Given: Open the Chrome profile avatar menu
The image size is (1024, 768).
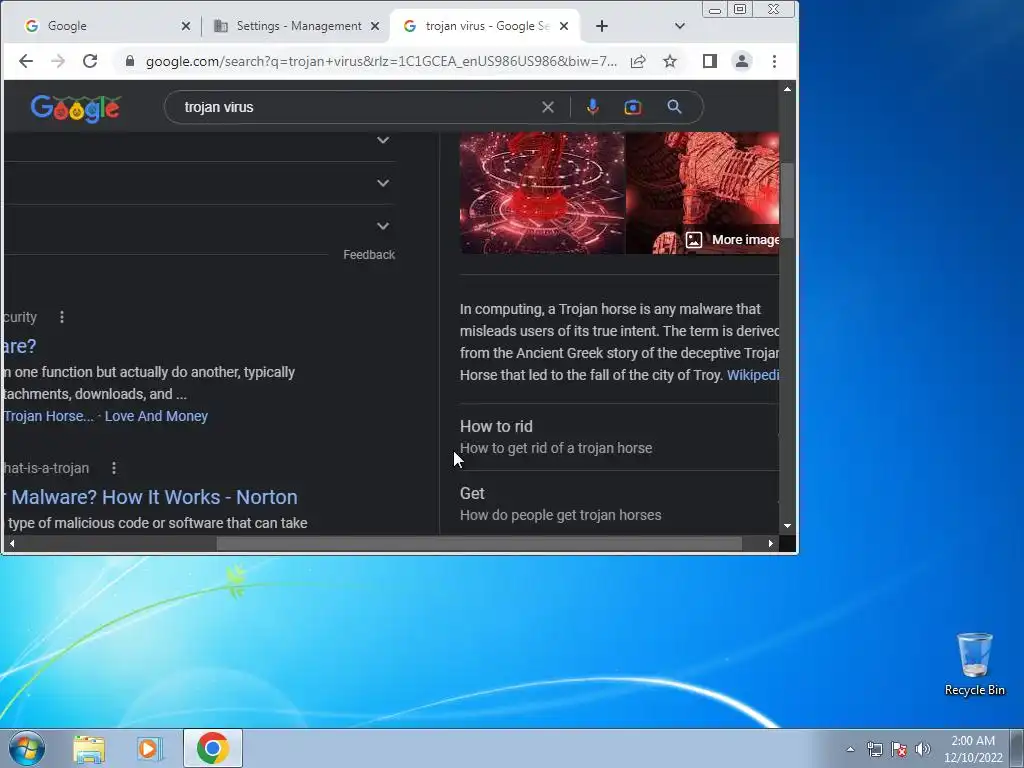Looking at the screenshot, I should (742, 61).
